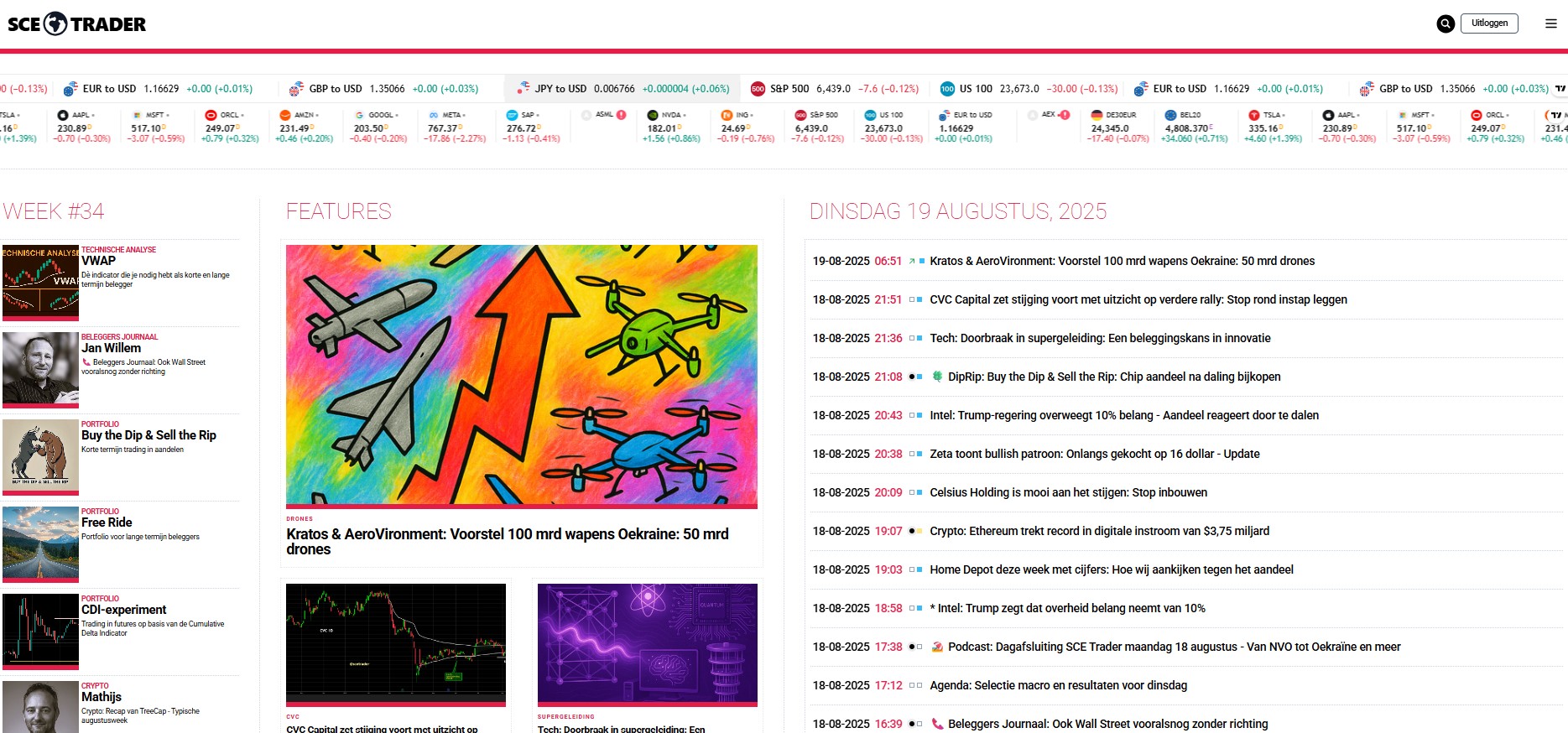
Task: Open the bull and bear thumbnail
Action: pyautogui.click(x=40, y=455)
